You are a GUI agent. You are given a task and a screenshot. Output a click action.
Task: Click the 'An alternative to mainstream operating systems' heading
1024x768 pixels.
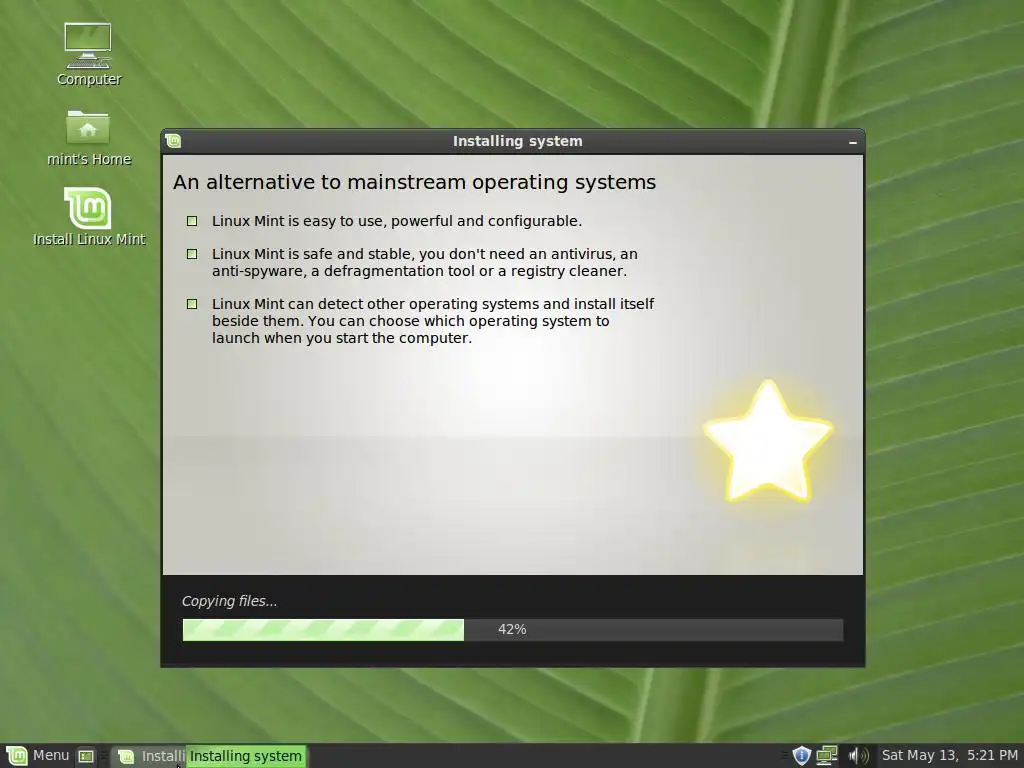pos(414,182)
